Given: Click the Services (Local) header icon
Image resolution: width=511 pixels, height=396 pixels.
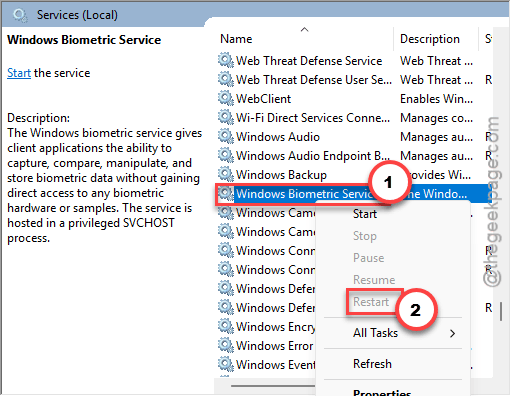Looking at the screenshot, I should (x=20, y=15).
